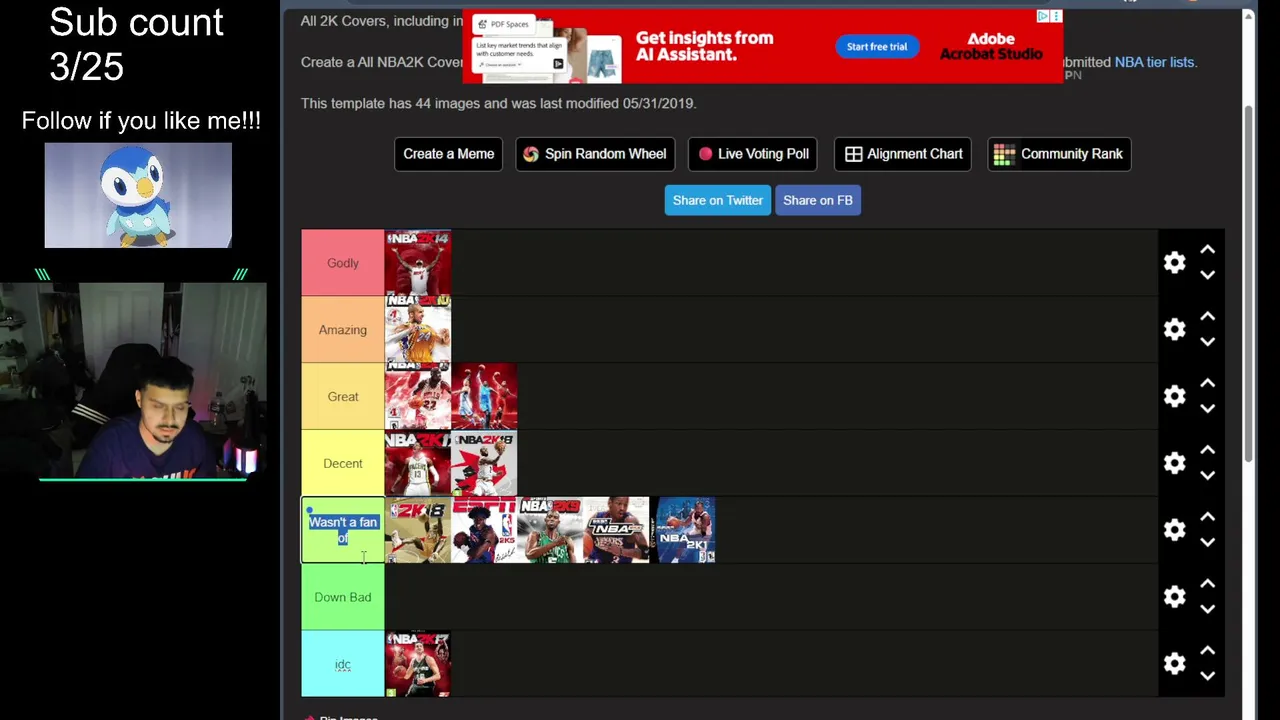Move the idc tier row down
This screenshot has height=720, width=1280.
(1207, 676)
